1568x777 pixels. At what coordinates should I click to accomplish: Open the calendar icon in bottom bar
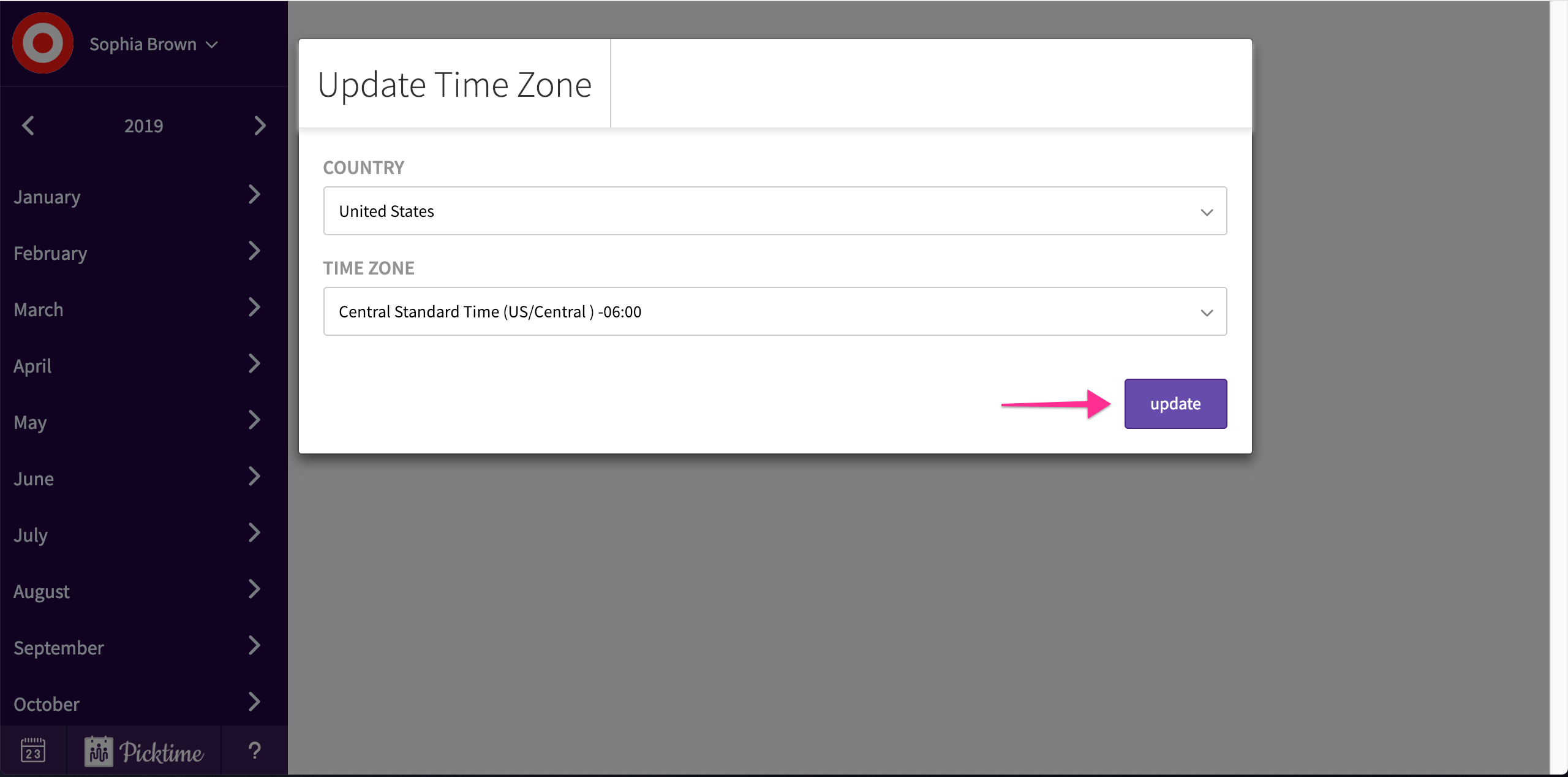[x=33, y=750]
